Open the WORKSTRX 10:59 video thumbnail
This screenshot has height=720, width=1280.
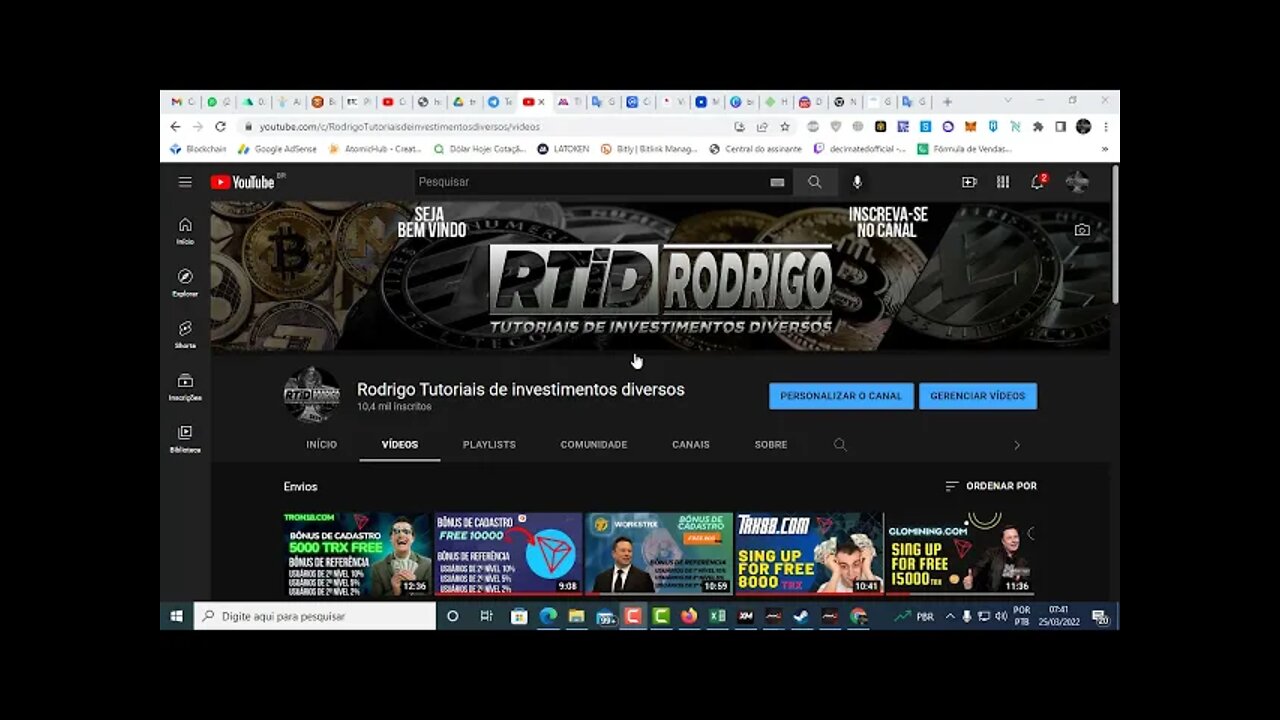tap(659, 554)
